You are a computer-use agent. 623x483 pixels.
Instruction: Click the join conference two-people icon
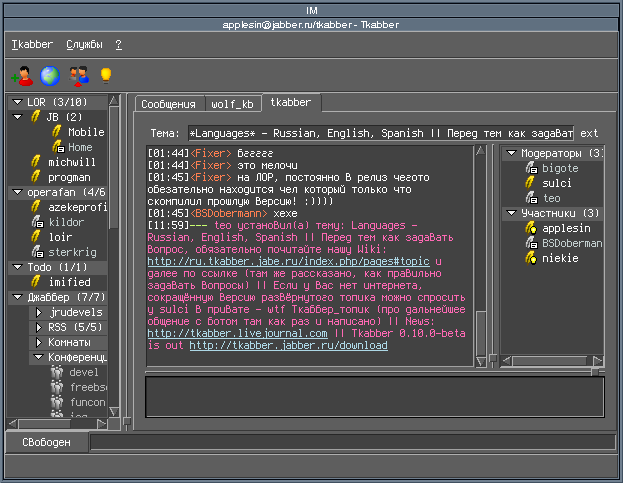click(78, 75)
